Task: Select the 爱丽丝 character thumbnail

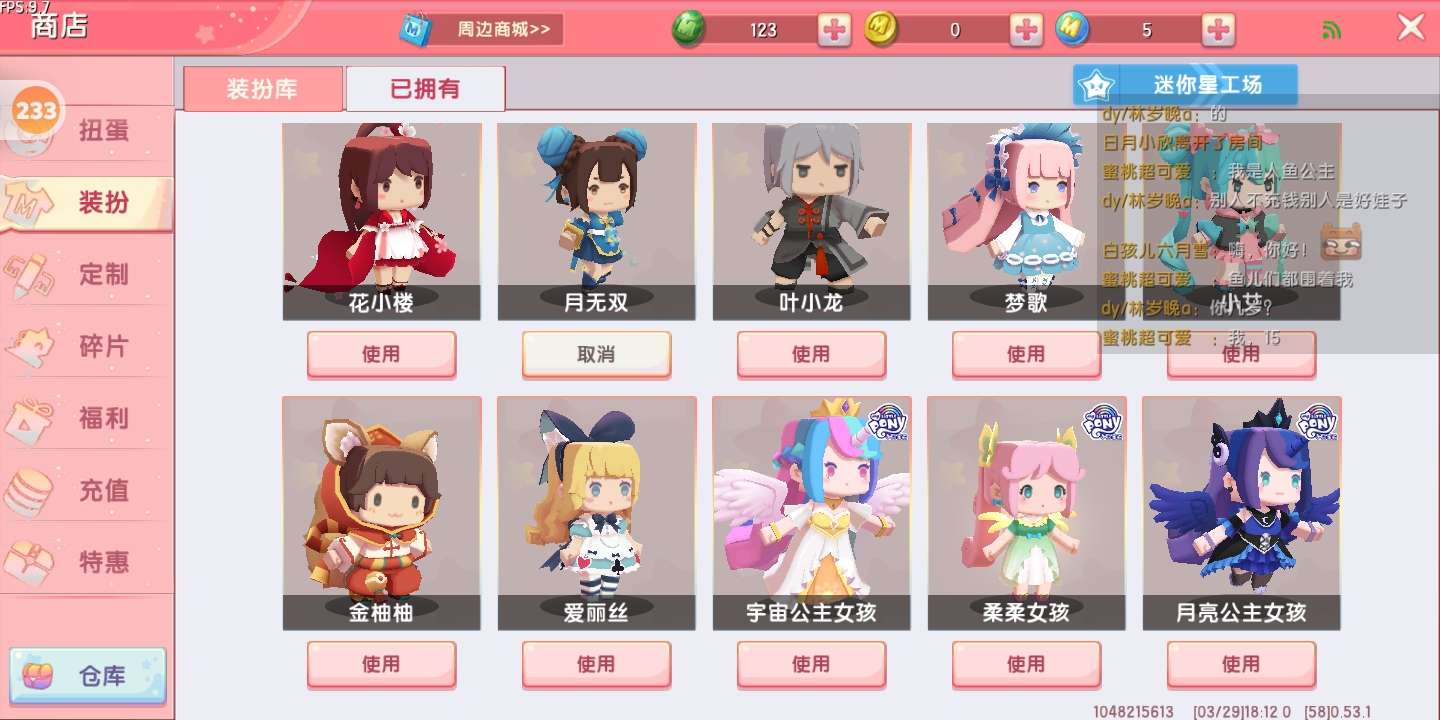Action: click(596, 513)
